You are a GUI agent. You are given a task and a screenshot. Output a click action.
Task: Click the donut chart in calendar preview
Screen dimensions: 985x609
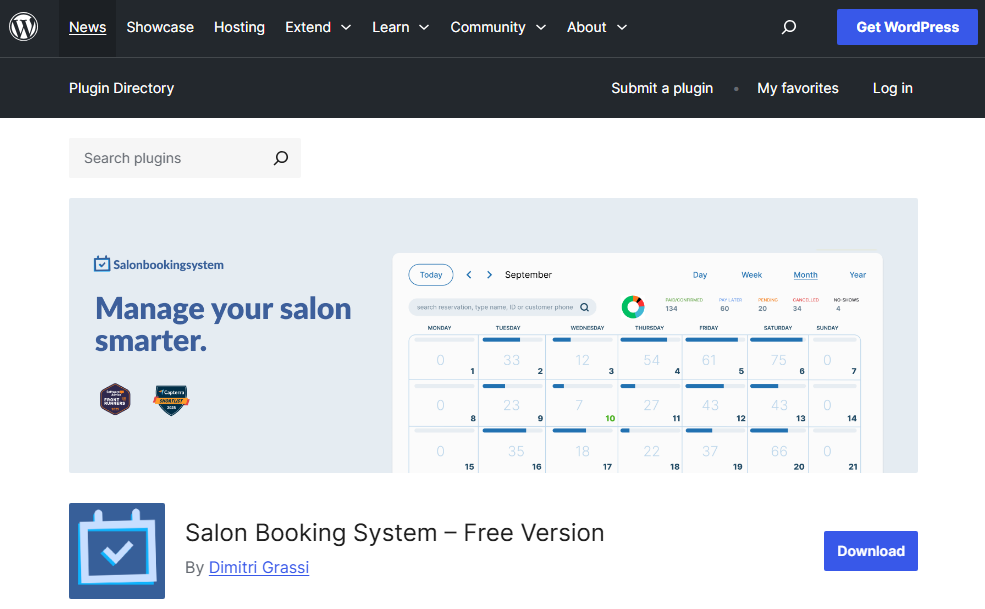tap(632, 306)
